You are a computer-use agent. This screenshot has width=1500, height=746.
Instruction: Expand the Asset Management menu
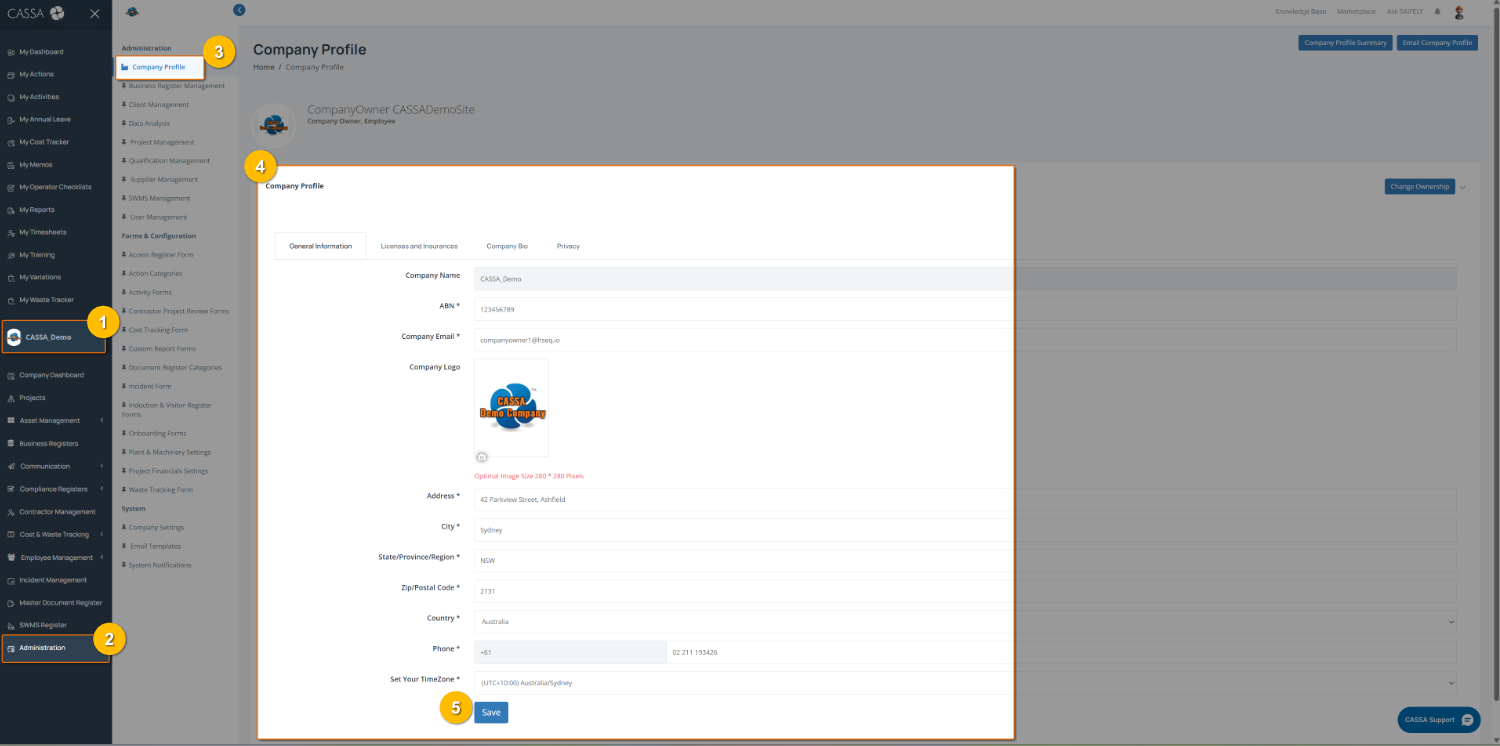[x=55, y=421]
